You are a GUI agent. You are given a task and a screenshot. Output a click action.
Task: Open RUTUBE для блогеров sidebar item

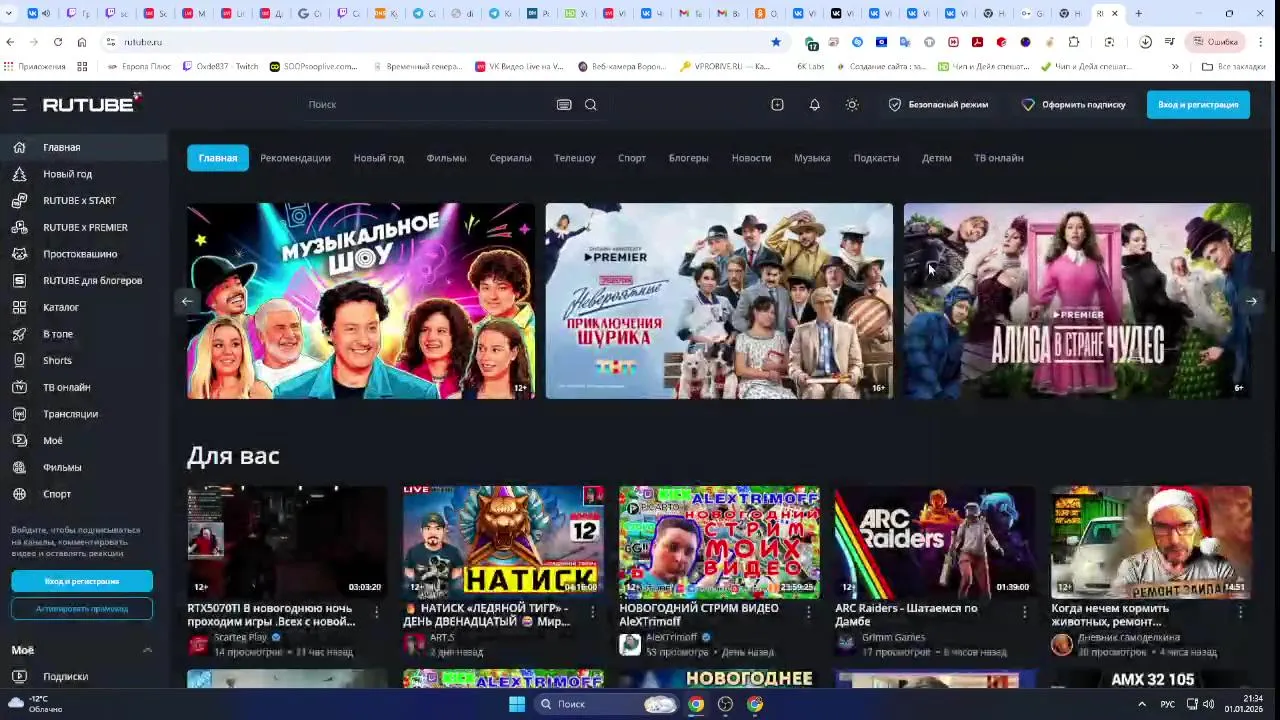(x=84, y=280)
